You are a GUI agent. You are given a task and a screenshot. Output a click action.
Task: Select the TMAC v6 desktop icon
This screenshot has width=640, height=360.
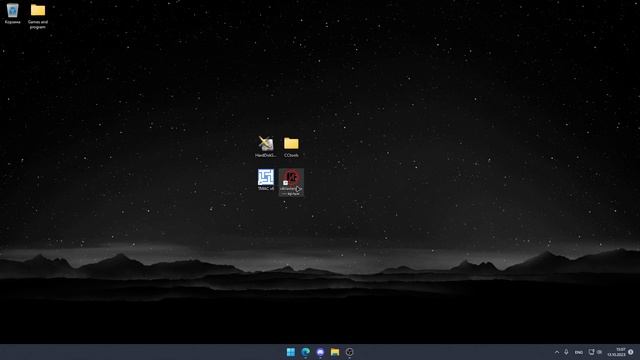click(x=266, y=180)
